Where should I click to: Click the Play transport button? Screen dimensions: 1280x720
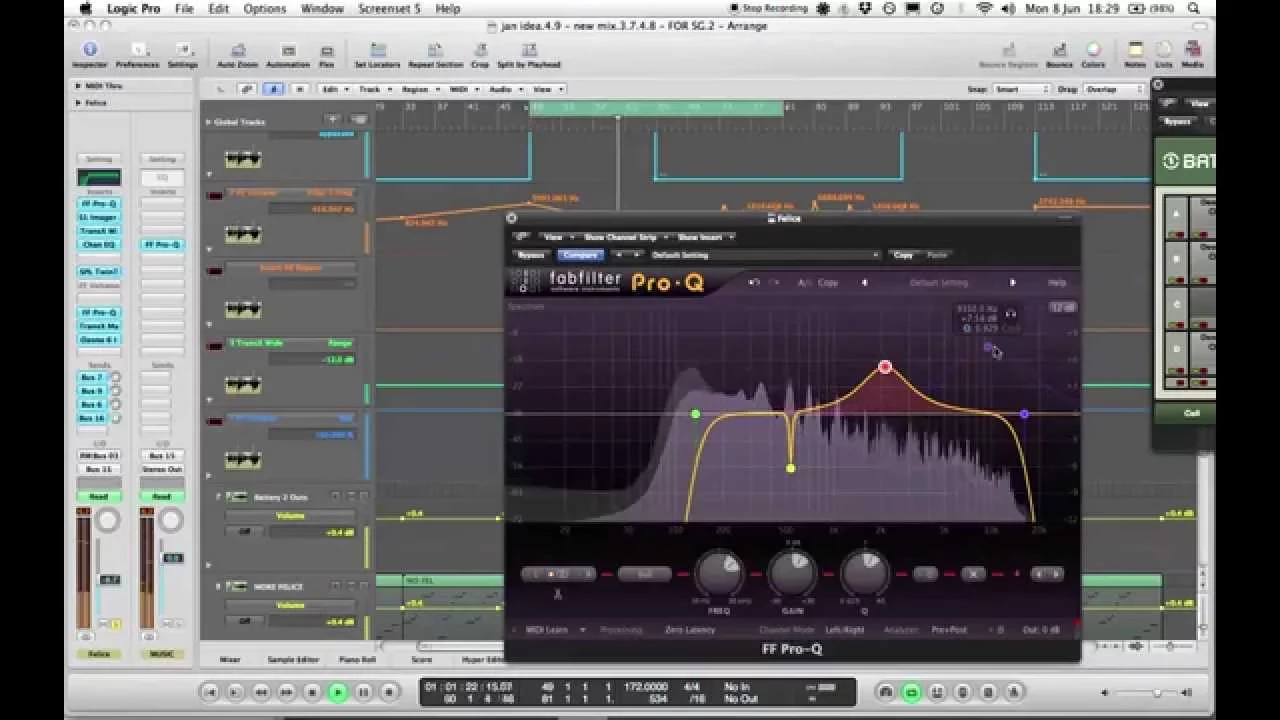point(338,691)
